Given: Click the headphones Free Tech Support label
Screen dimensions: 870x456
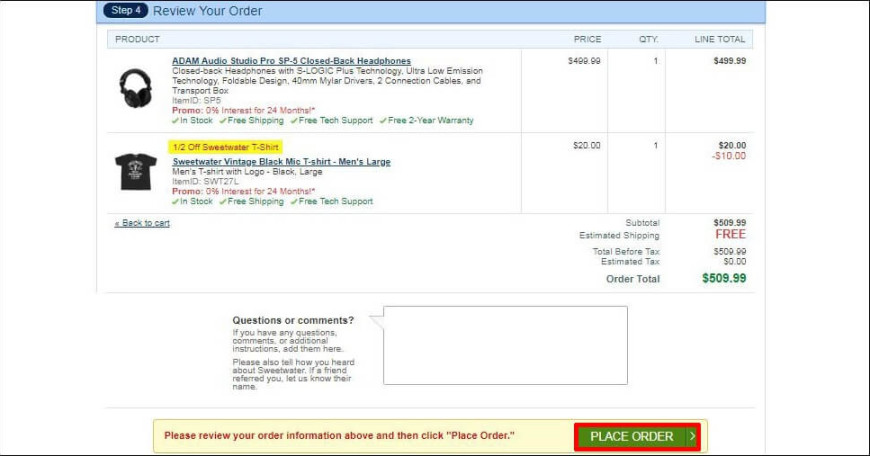Looking at the screenshot, I should [x=332, y=120].
